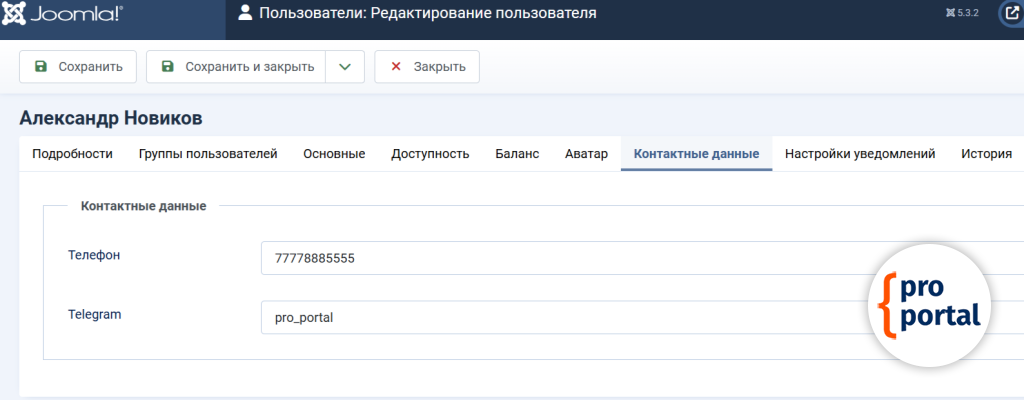Screen dimensions: 1024x400
Task: Open the Настройки уведомлений tab
Action: coord(860,154)
